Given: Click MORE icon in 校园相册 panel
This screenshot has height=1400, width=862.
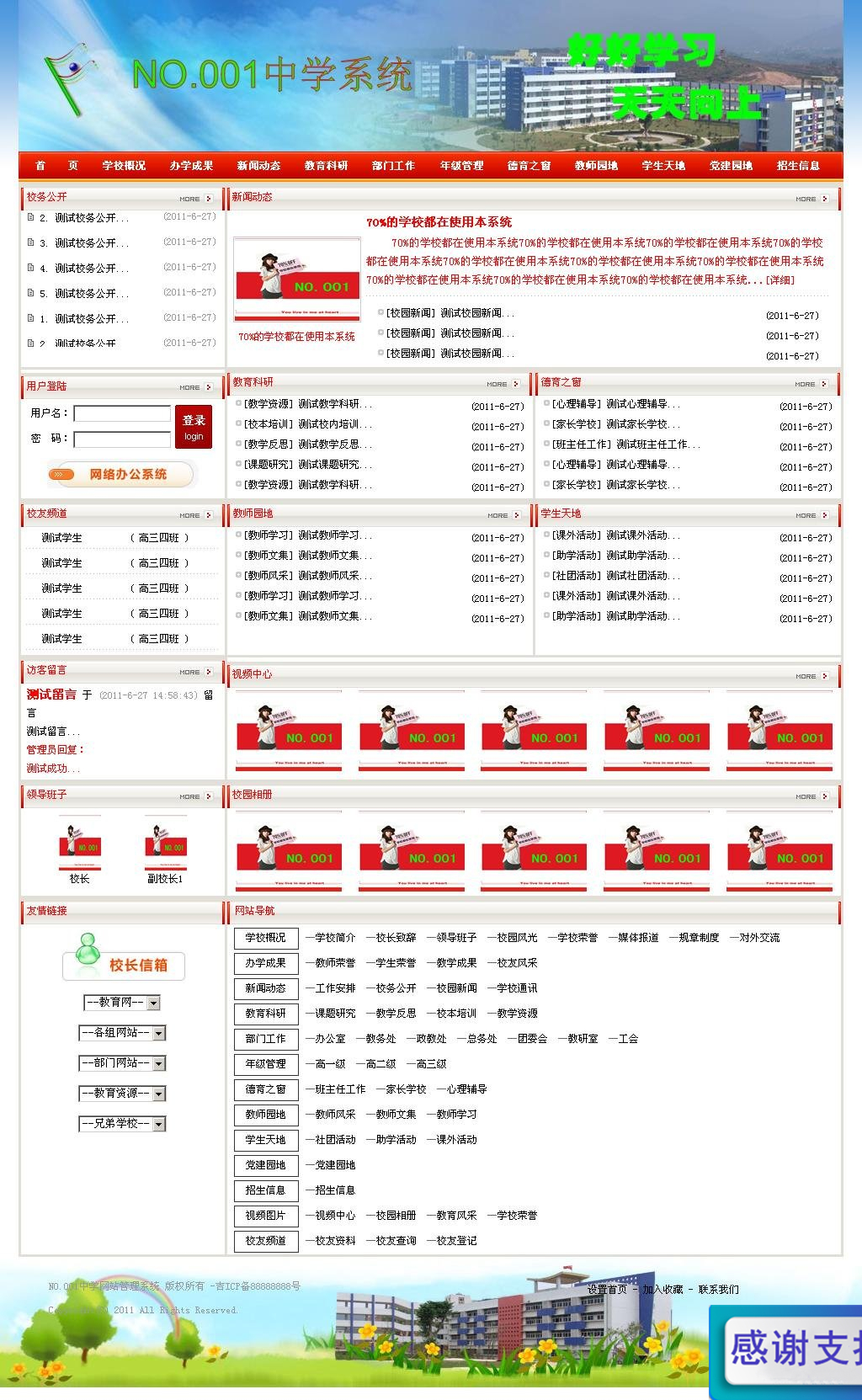Looking at the screenshot, I should (812, 796).
